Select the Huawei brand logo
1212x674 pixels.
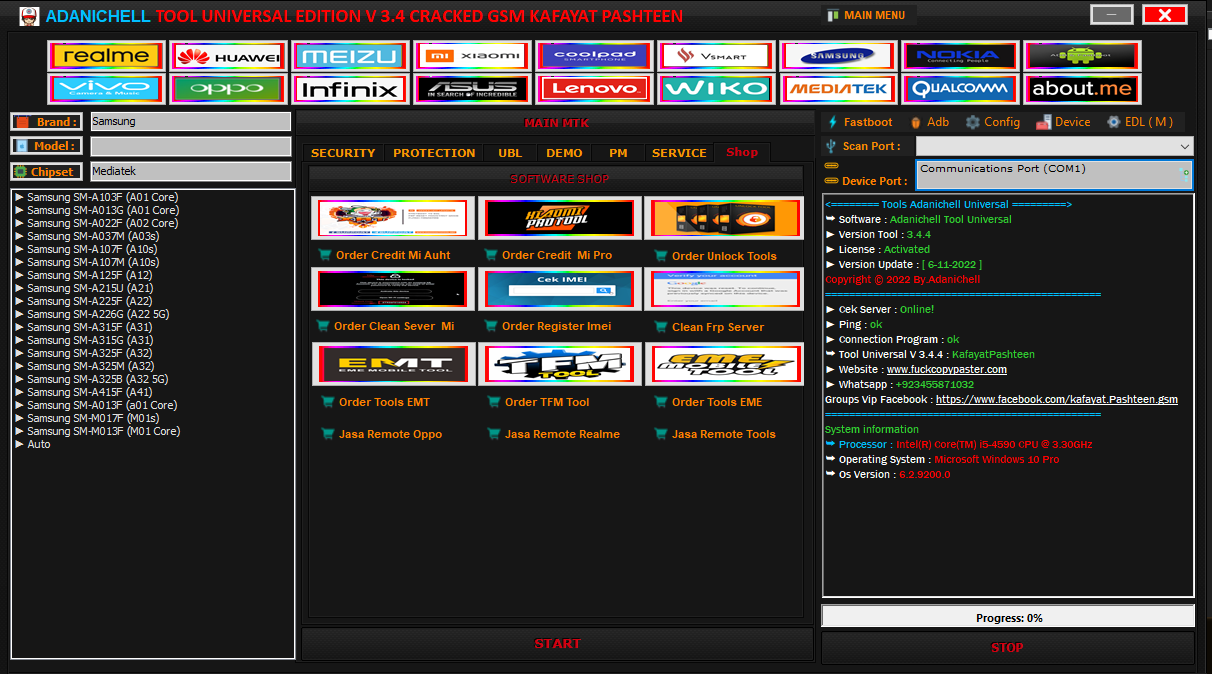pos(228,56)
